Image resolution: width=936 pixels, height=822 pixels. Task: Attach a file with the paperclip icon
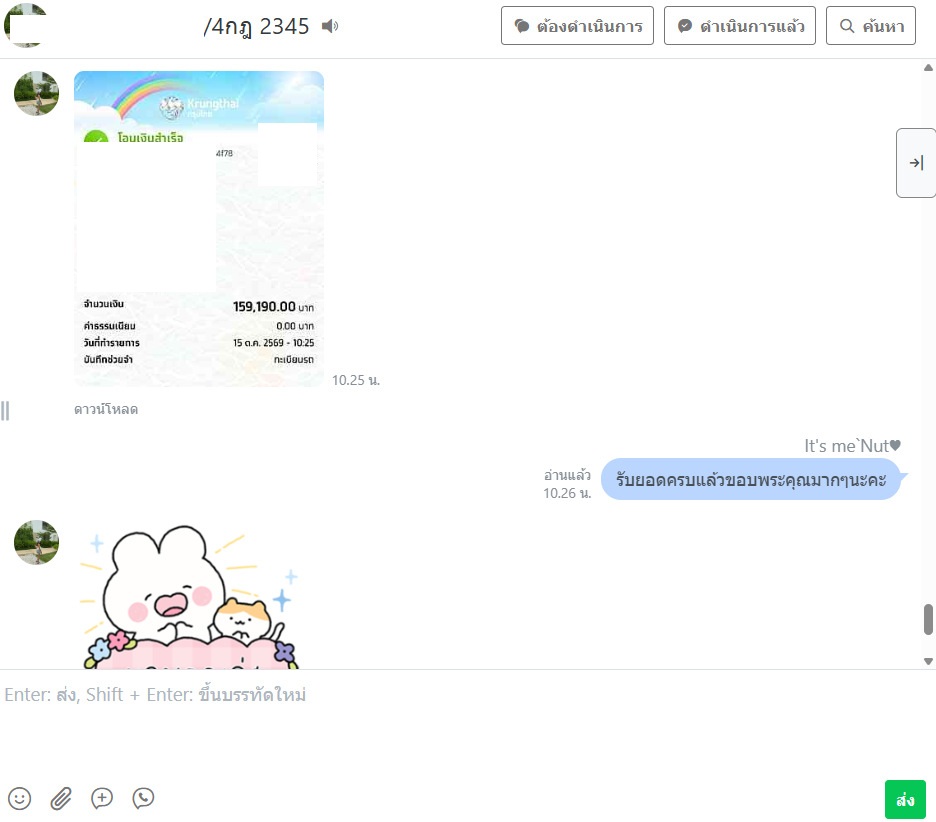(61, 798)
